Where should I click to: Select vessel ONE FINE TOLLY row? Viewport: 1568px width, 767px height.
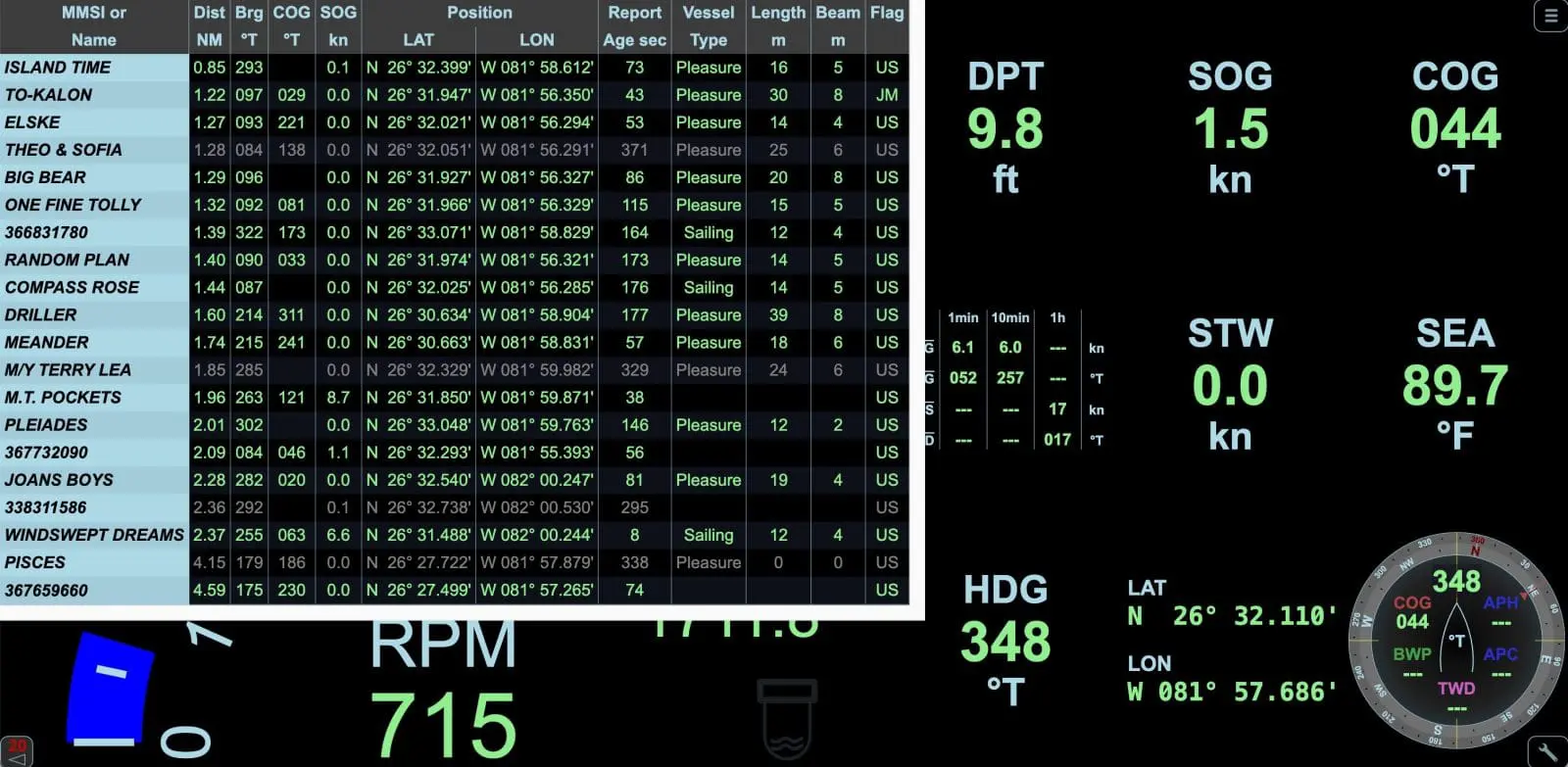(x=454, y=205)
